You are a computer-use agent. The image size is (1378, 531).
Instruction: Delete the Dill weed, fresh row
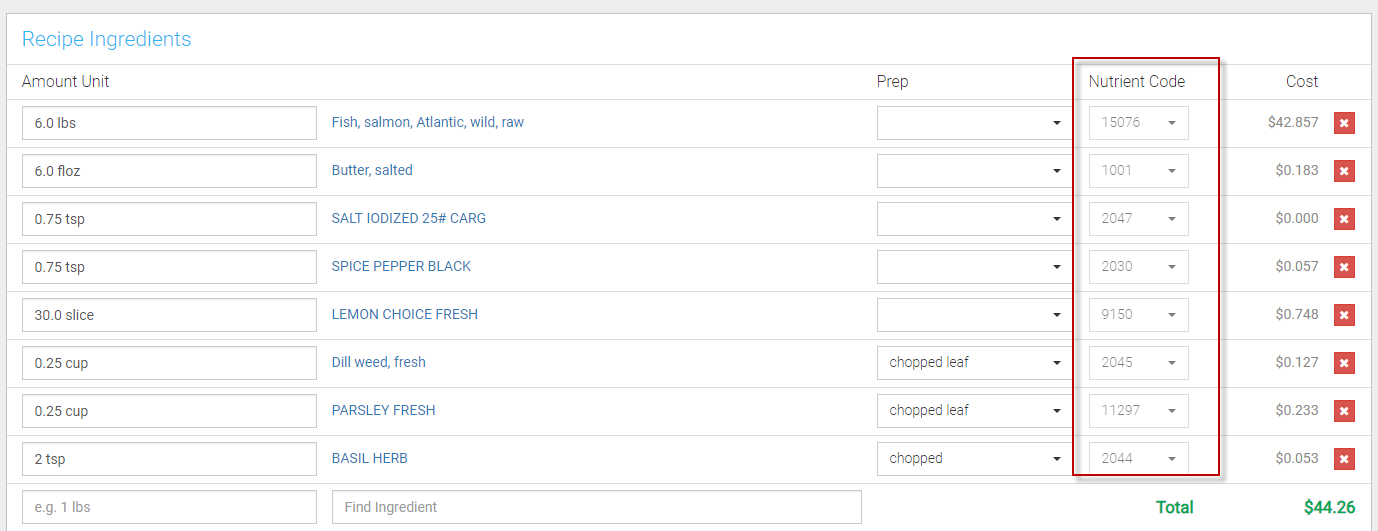1344,363
